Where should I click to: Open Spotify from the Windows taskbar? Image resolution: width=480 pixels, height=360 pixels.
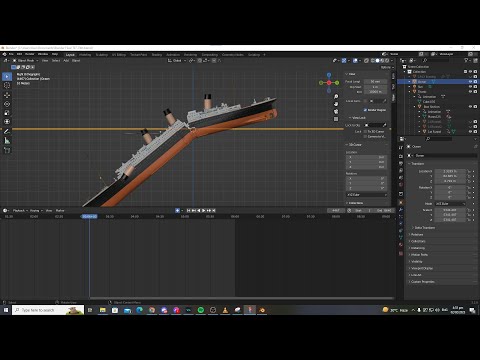pyautogui.click(x=201, y=310)
